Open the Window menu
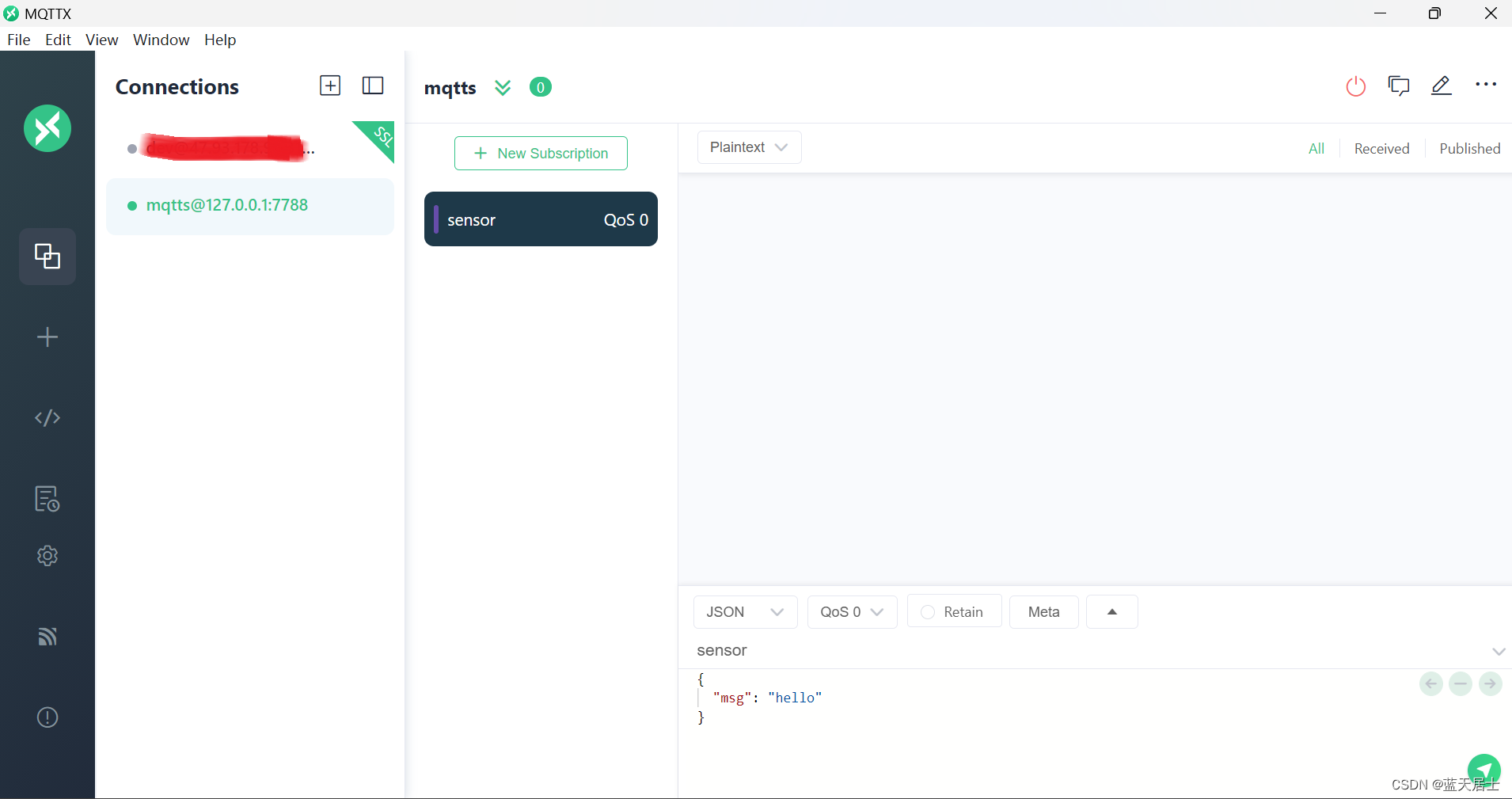 tap(161, 40)
